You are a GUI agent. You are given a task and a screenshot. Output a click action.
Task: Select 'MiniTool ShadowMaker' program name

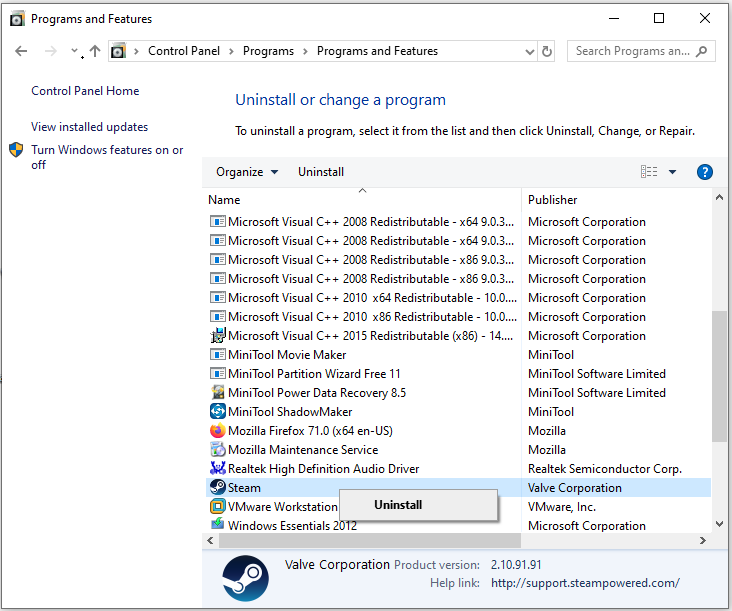pyautogui.click(x=290, y=412)
